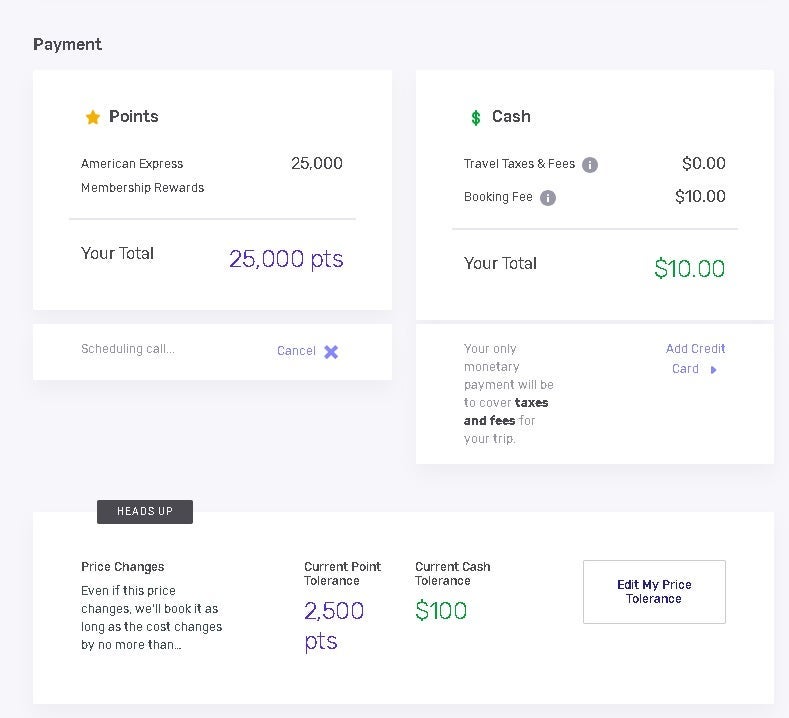The width and height of the screenshot is (789, 718).
Task: Click the Scheduling call status text
Action: (128, 349)
